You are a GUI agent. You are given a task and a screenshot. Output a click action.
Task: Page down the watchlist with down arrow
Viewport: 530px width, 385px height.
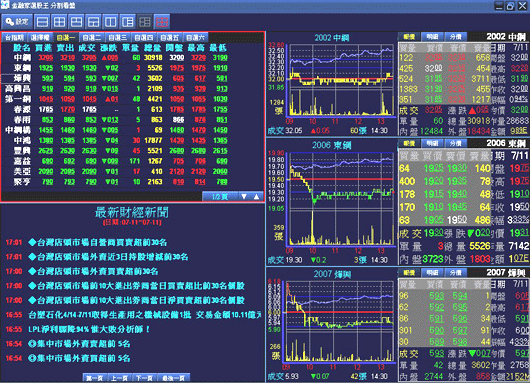pos(244,196)
